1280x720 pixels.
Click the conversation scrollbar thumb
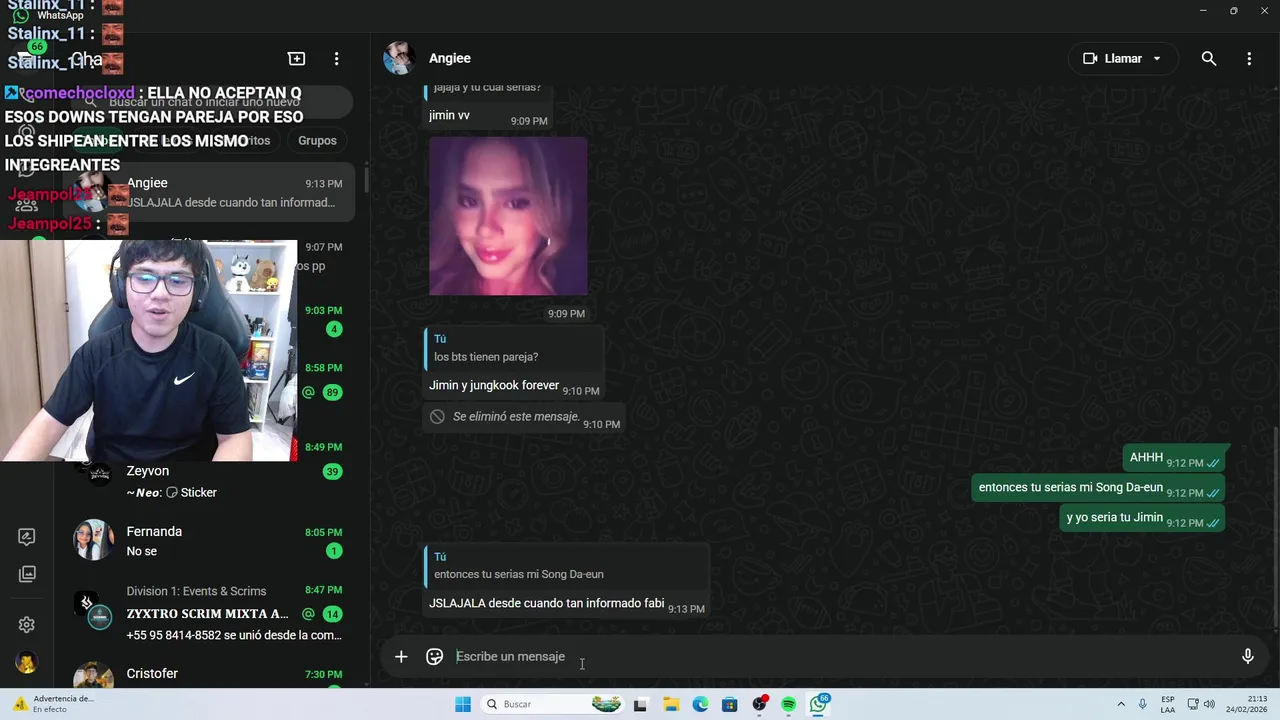pyautogui.click(x=1275, y=528)
